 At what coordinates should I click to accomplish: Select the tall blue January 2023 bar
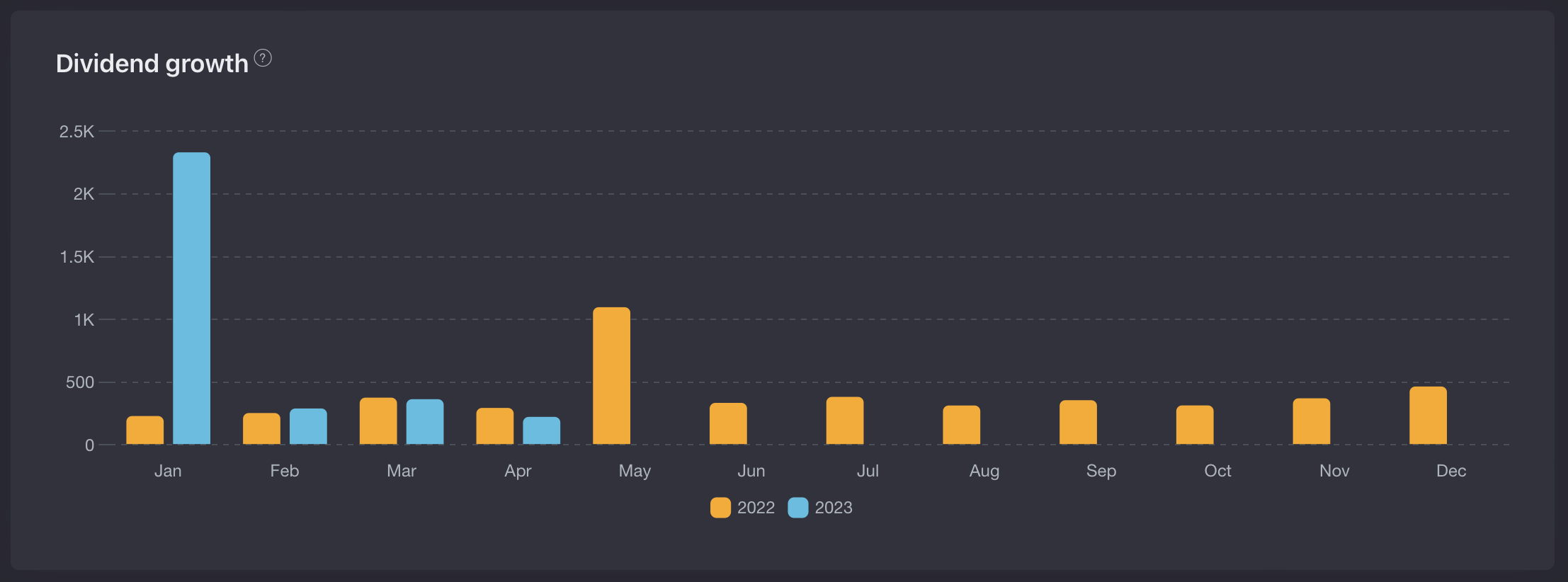coord(191,299)
